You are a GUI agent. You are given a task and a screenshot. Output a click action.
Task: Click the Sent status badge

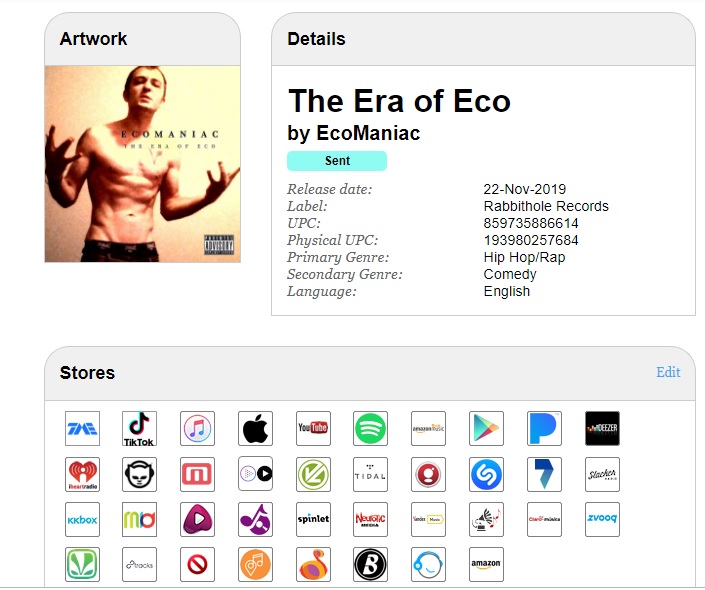337,161
